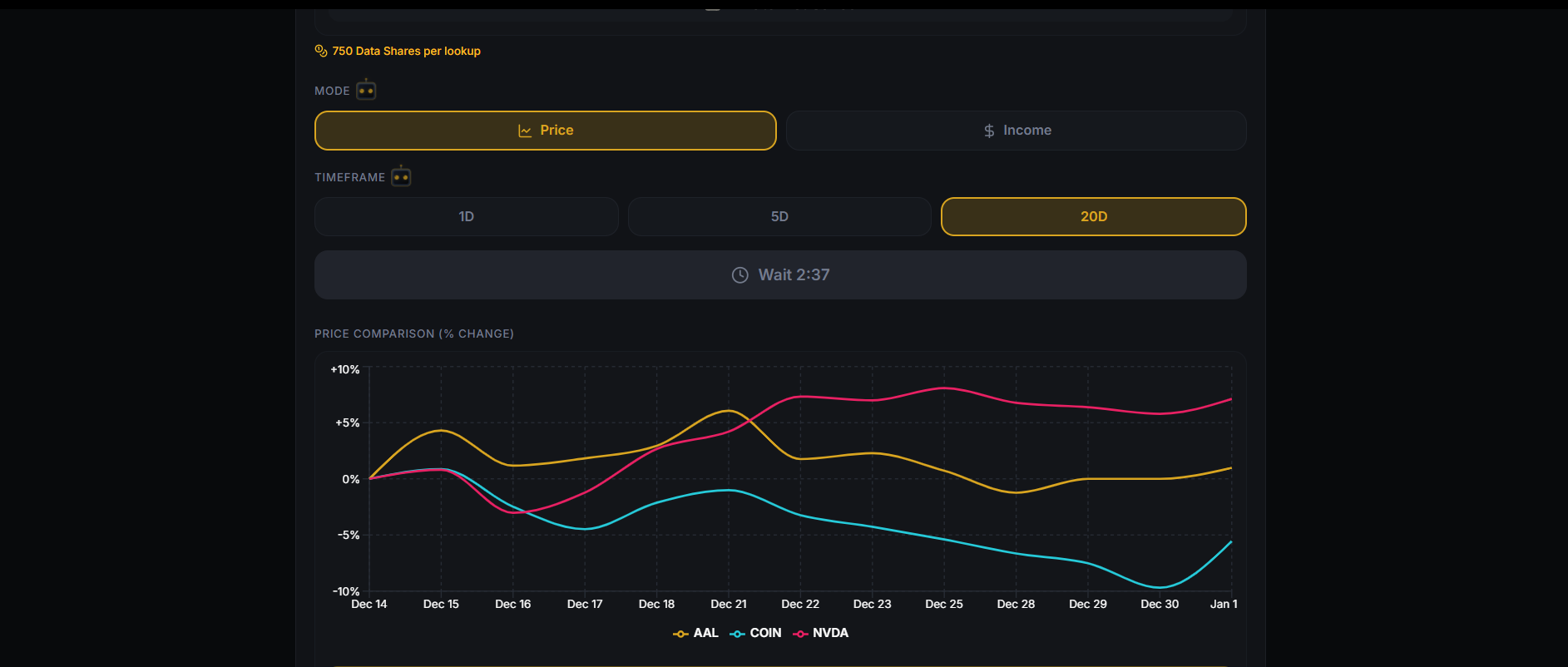Click the 750 Data Shares per lookup text
1568x667 pixels.
point(406,51)
